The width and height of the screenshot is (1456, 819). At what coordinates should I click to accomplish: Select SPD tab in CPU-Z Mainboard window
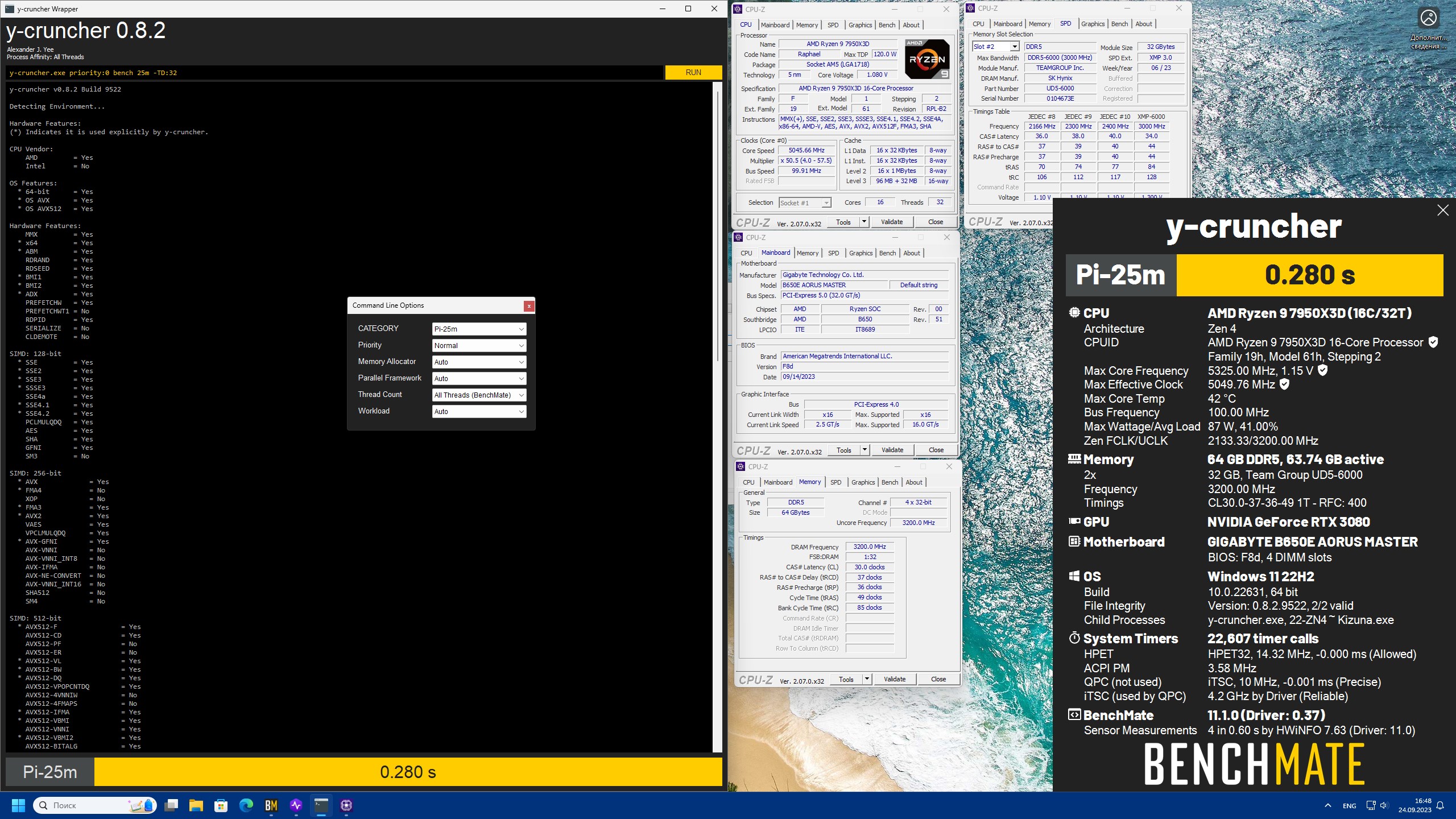point(833,253)
